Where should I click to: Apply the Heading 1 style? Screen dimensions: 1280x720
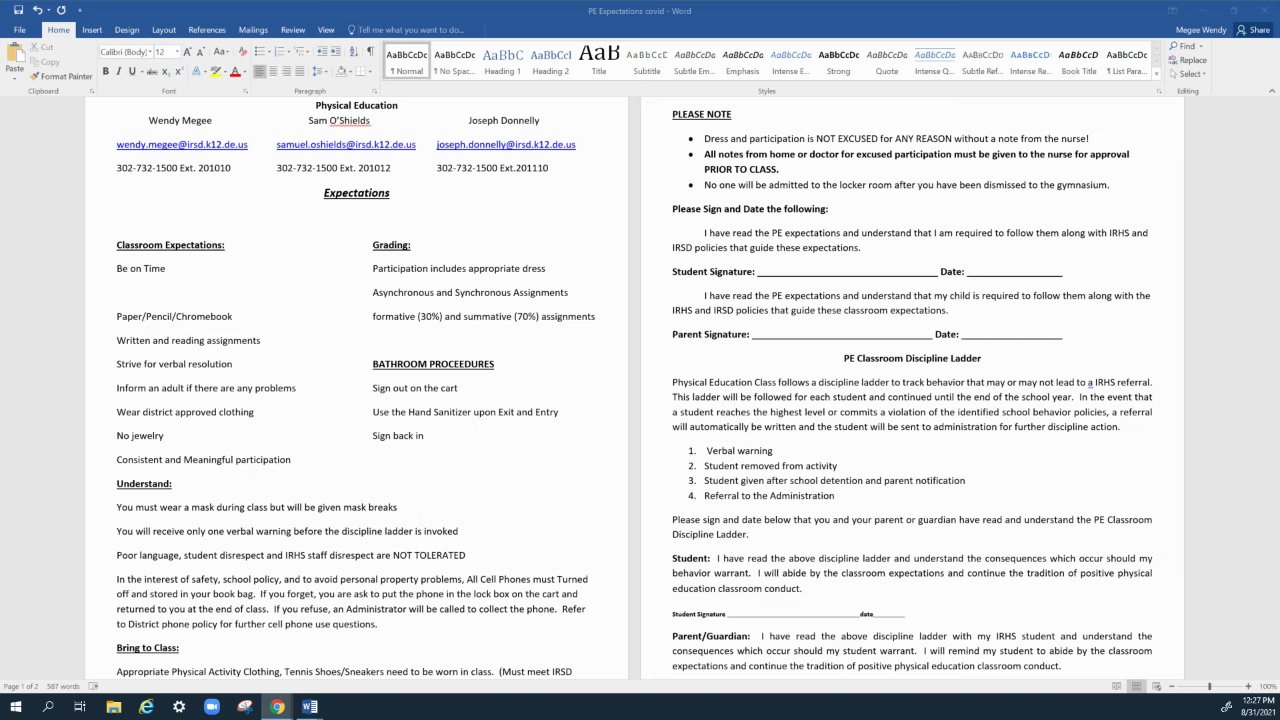point(502,61)
